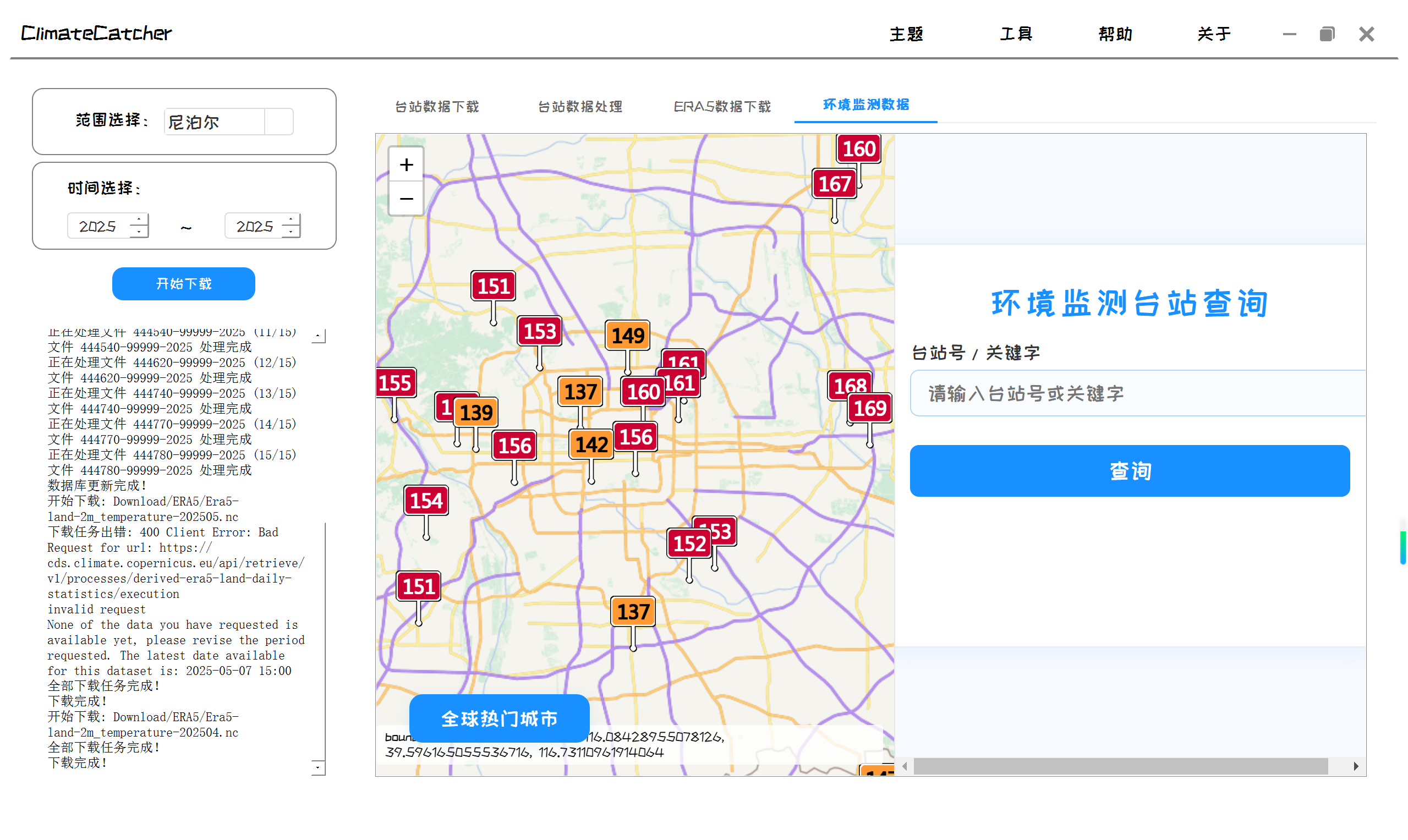The image size is (1408, 840).
Task: Click the orange 149 station marker
Action: [x=627, y=336]
